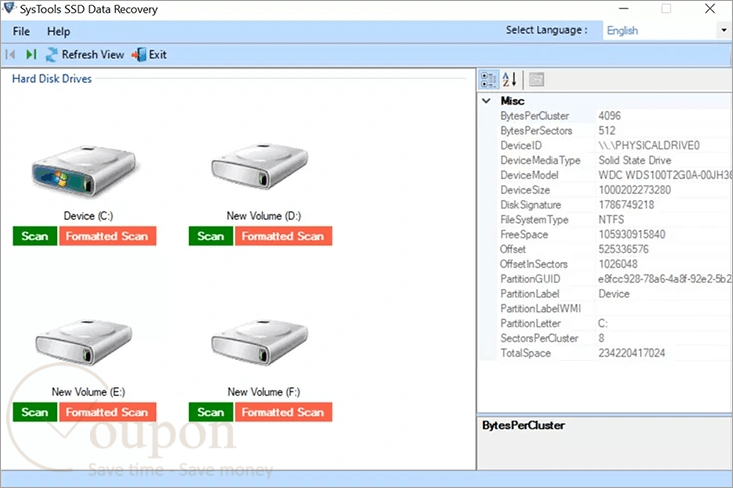Click the value 4096 for BytesPerCluster
Viewport: 733px width, 488px height.
(610, 116)
